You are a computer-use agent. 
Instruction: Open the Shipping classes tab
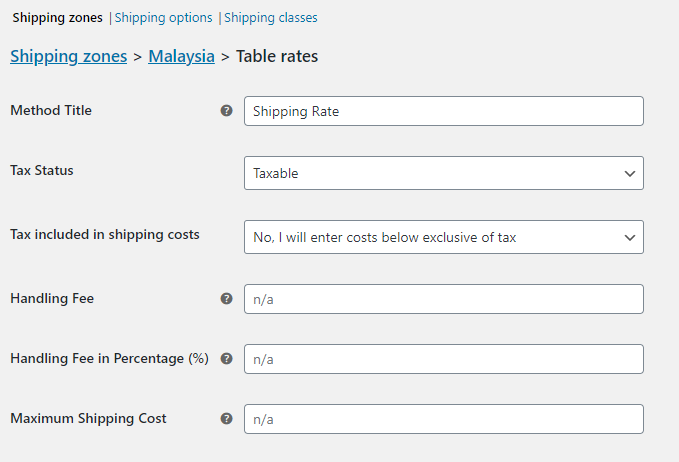[270, 18]
